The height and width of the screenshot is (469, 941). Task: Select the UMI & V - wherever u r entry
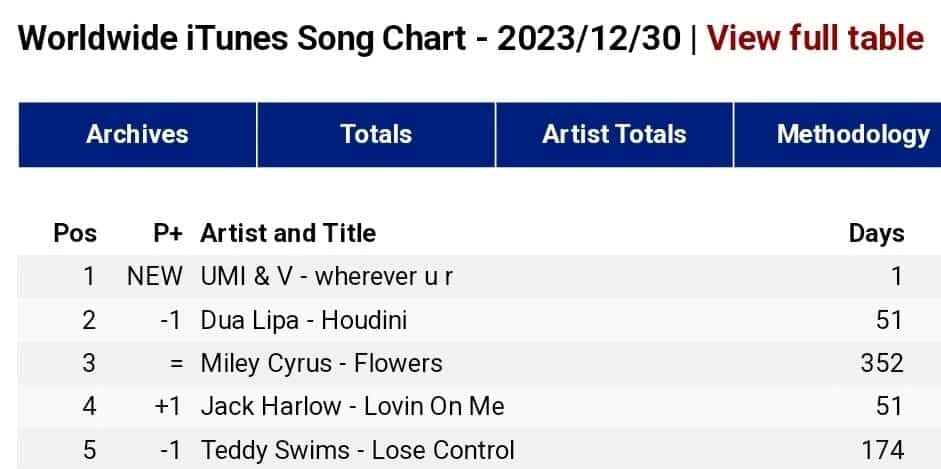[x=327, y=276]
